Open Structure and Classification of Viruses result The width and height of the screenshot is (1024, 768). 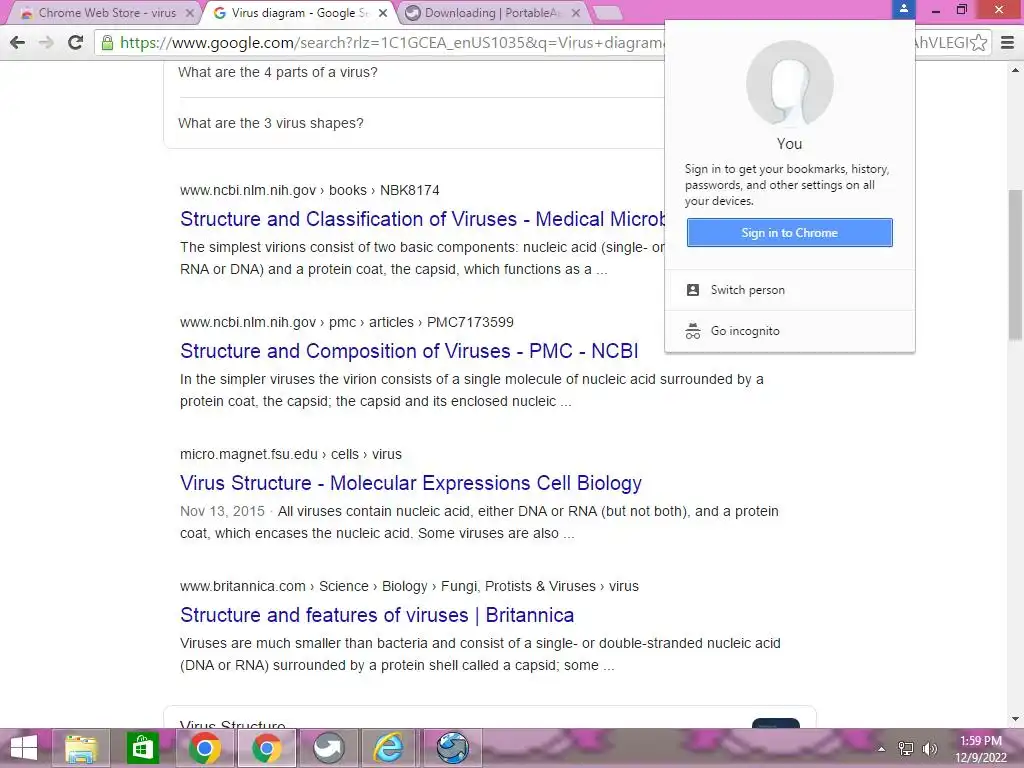423,219
